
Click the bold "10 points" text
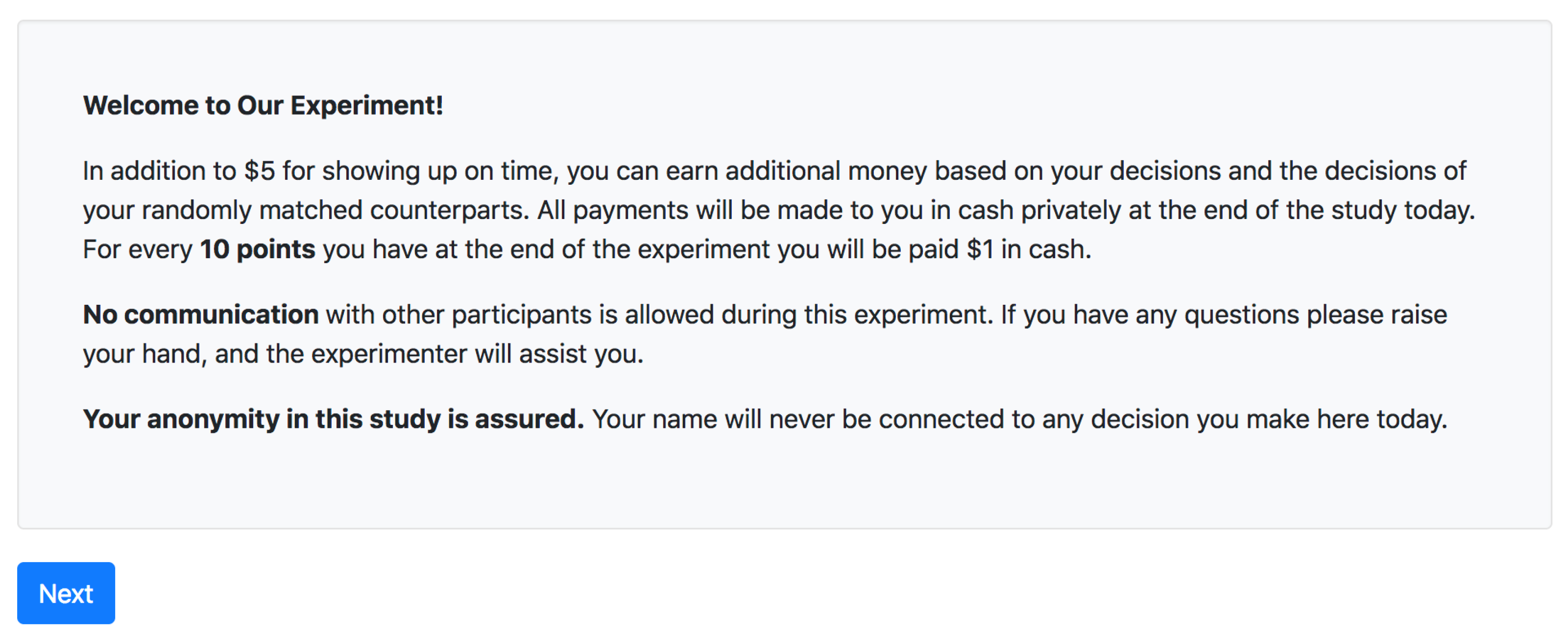click(258, 249)
